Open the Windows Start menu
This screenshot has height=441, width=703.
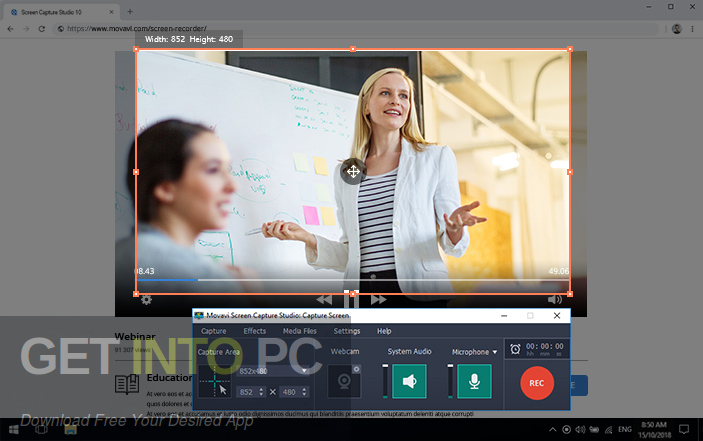point(13,430)
